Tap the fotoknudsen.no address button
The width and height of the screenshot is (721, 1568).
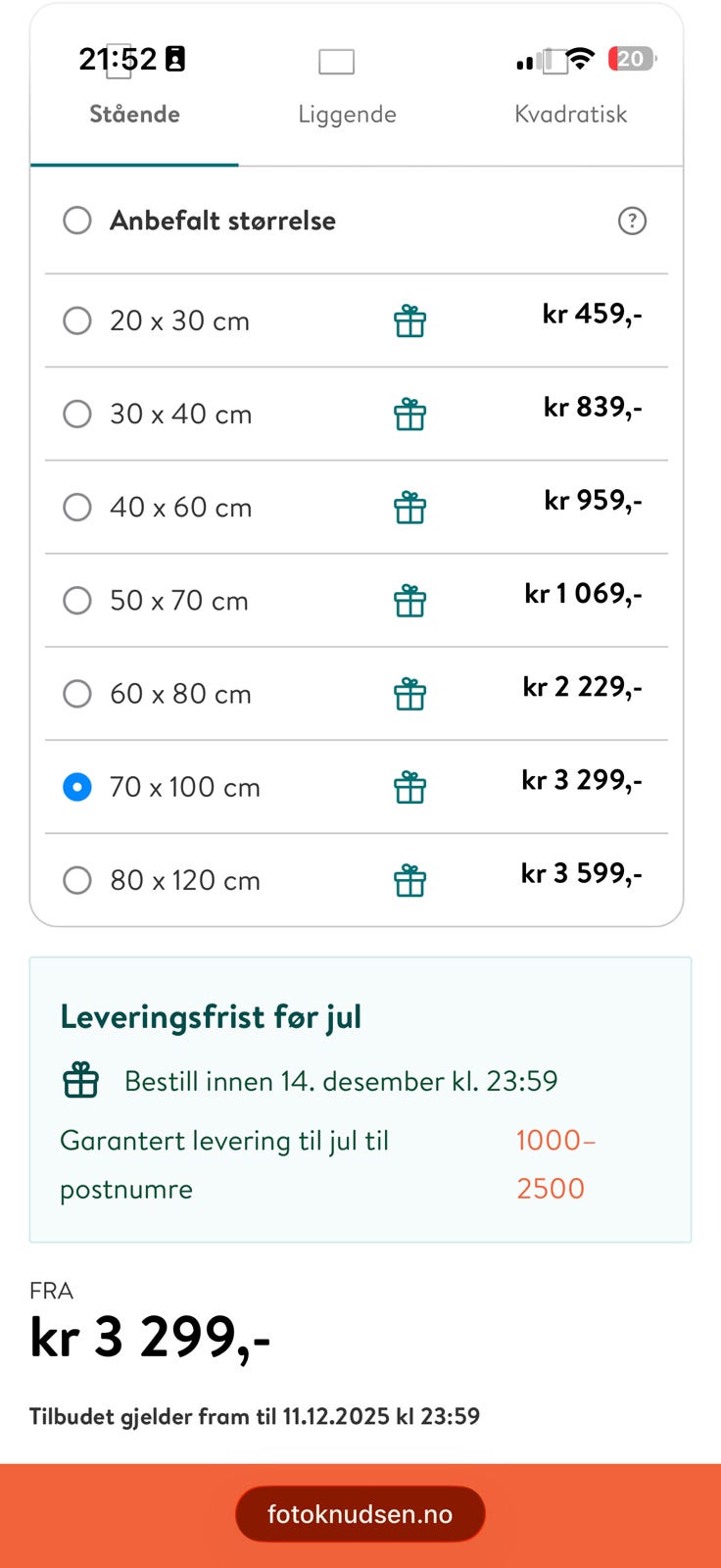pos(360,1514)
